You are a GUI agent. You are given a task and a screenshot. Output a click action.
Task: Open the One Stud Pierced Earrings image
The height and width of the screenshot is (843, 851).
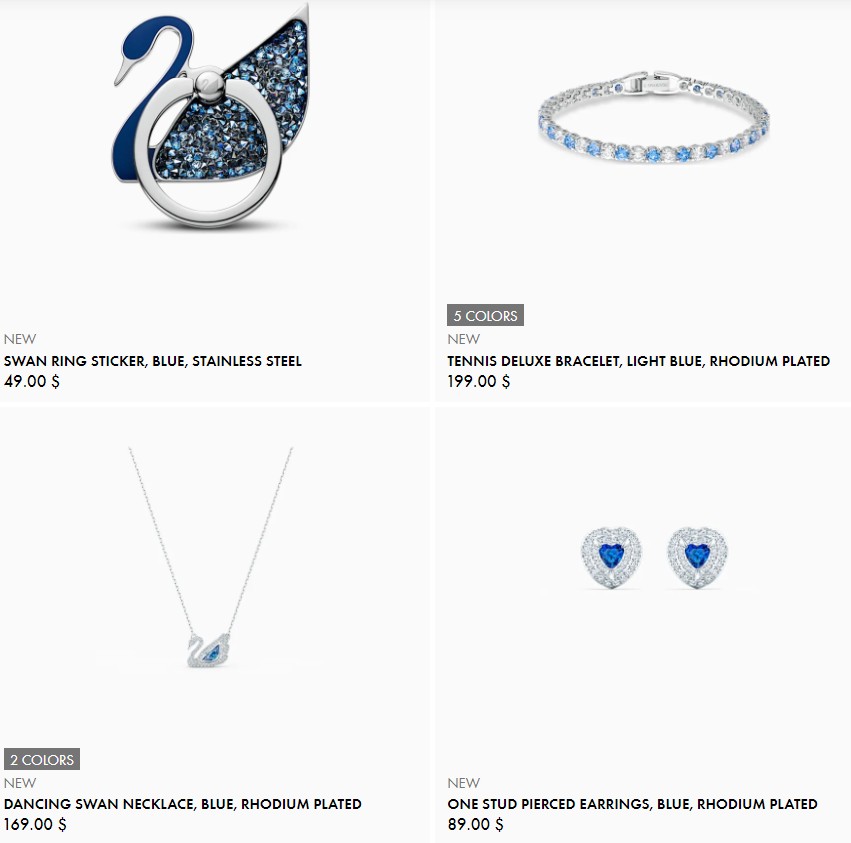tap(654, 557)
